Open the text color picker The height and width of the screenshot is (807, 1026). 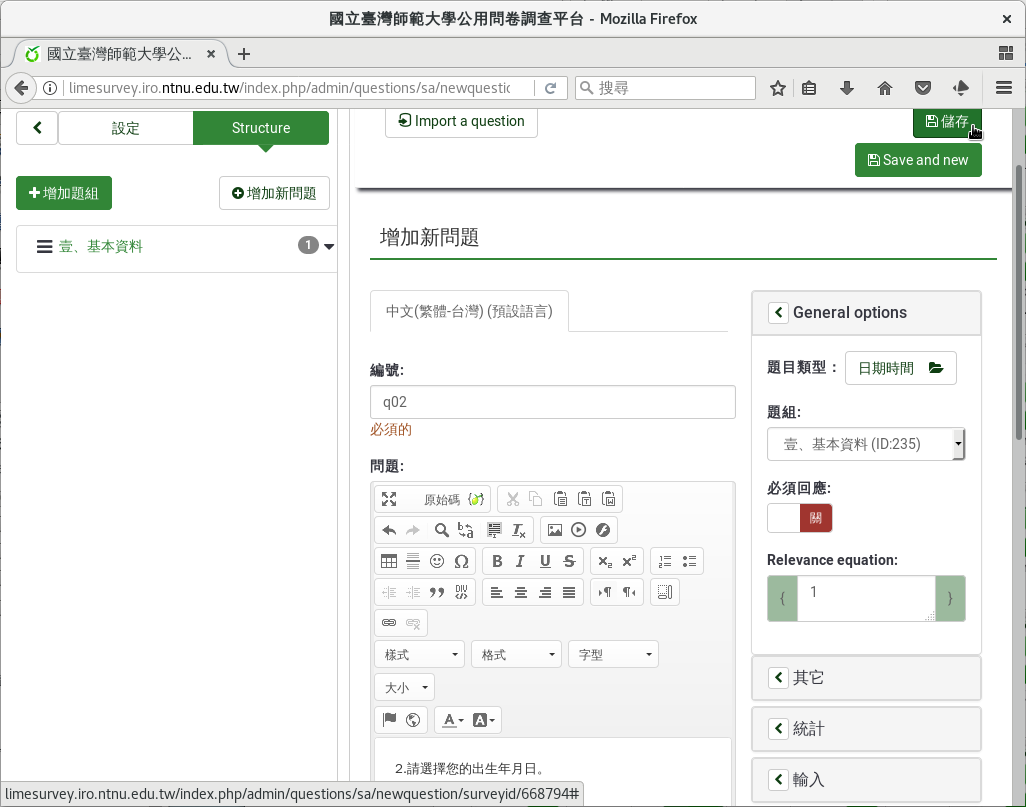(453, 720)
